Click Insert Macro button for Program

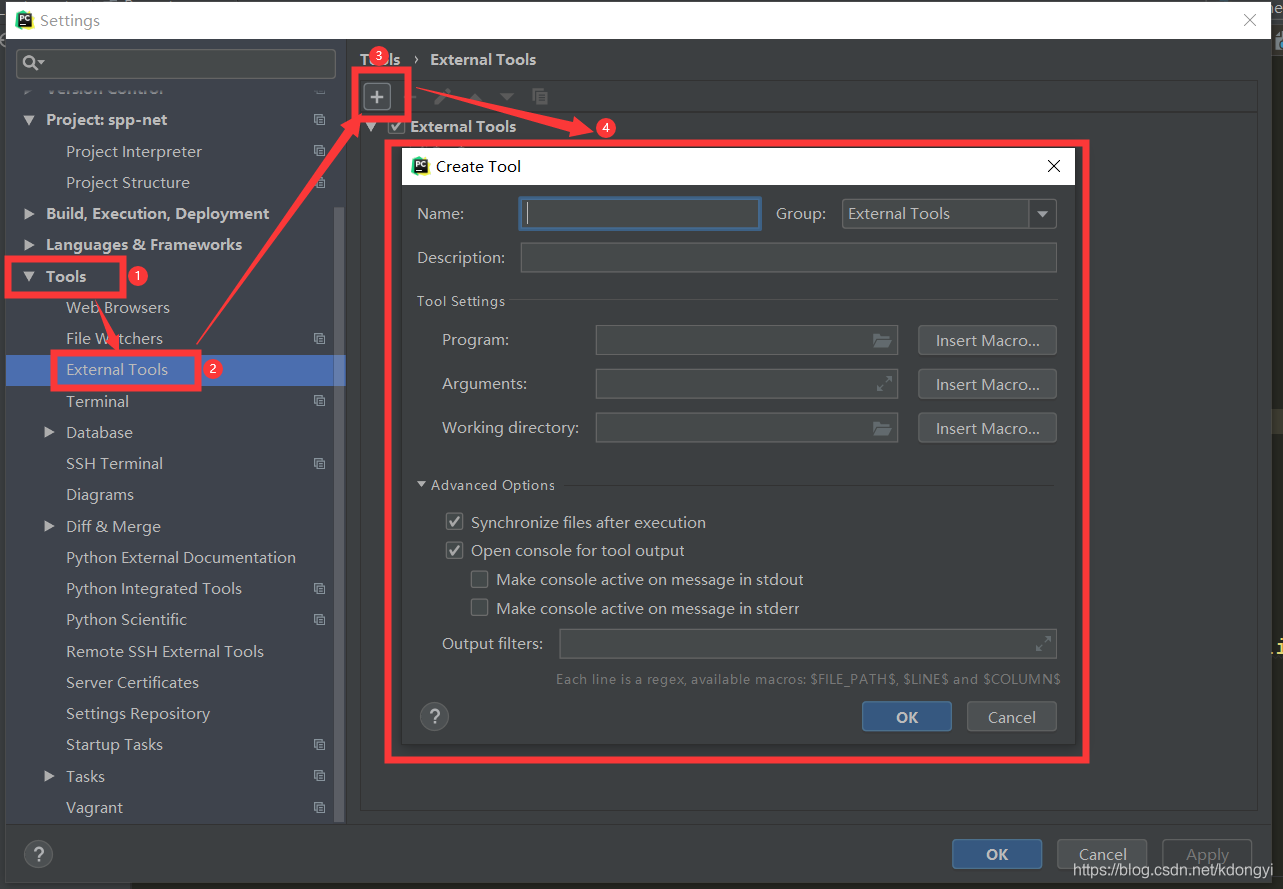(x=987, y=341)
